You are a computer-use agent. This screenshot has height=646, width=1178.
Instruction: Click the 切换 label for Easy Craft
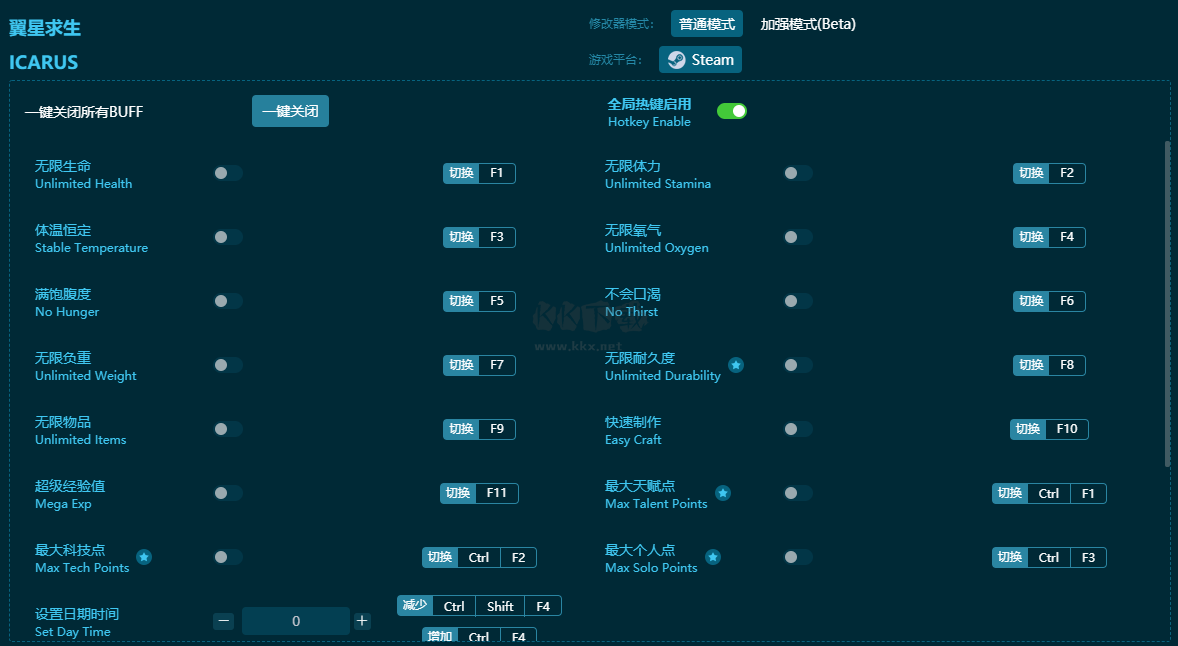tap(1028, 429)
